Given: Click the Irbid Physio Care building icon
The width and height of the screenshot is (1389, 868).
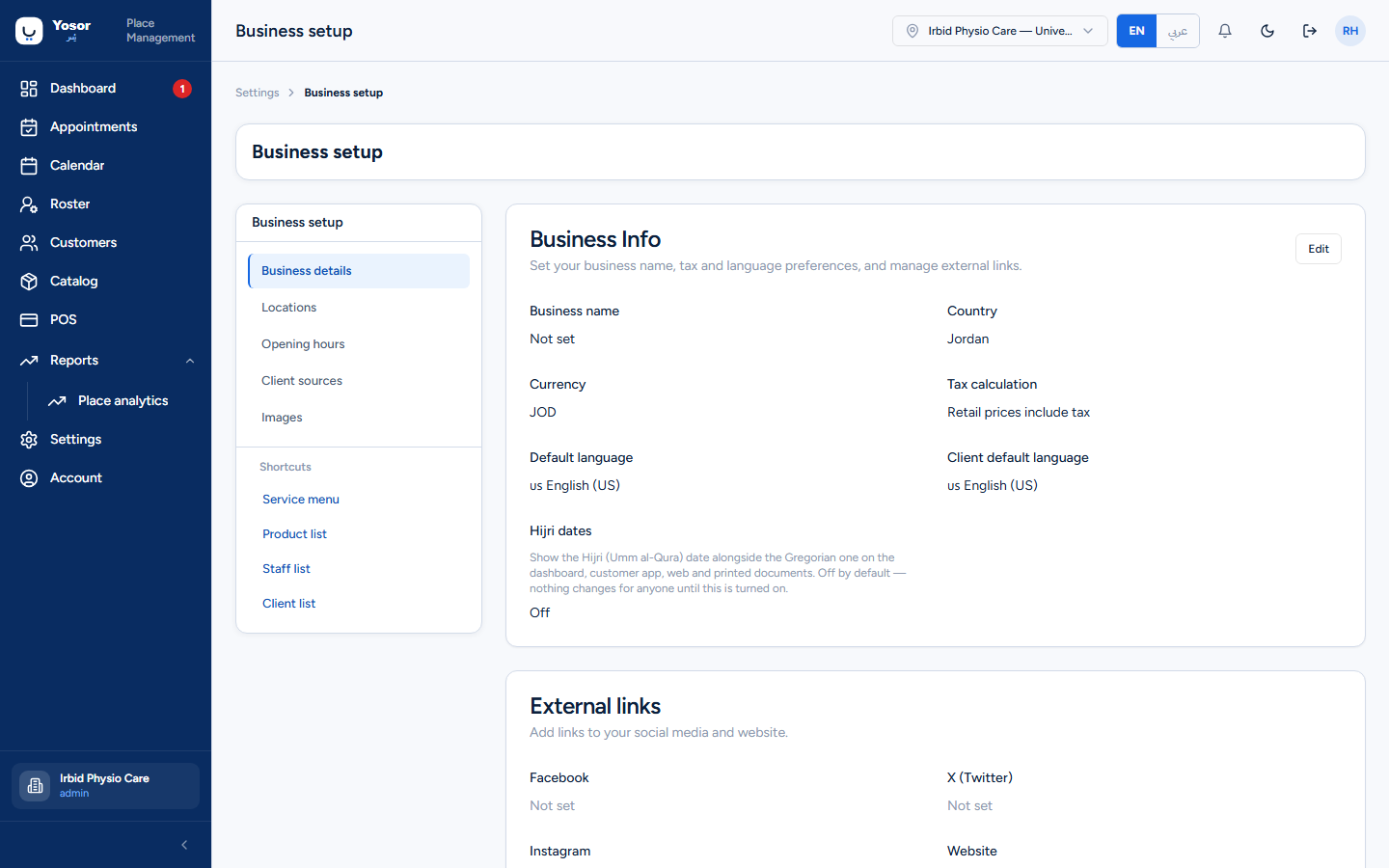Looking at the screenshot, I should pos(35,786).
